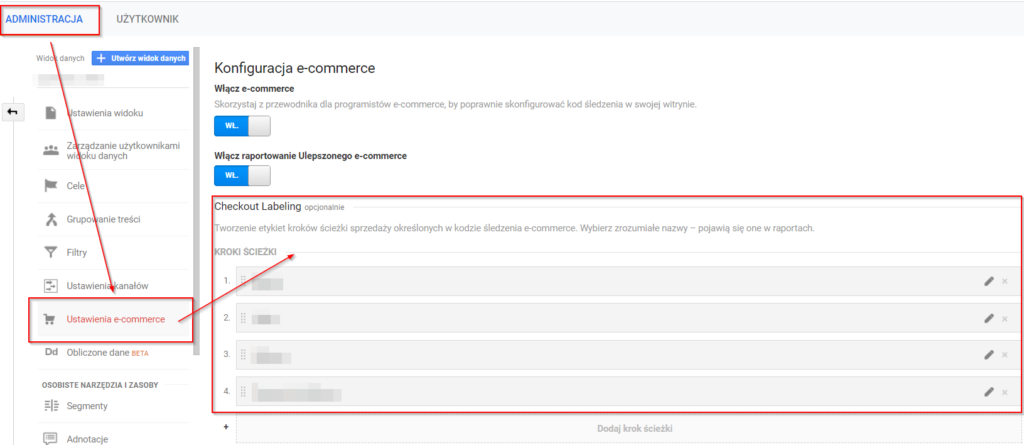Open Grupowanie treści settings
1024x445 pixels.
[103, 219]
